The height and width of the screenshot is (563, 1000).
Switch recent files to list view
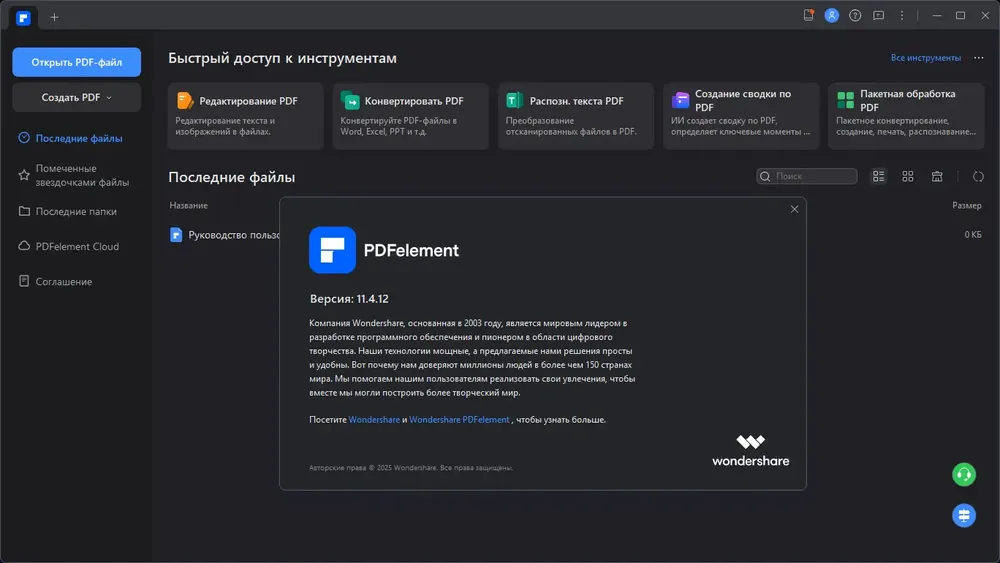click(x=878, y=176)
